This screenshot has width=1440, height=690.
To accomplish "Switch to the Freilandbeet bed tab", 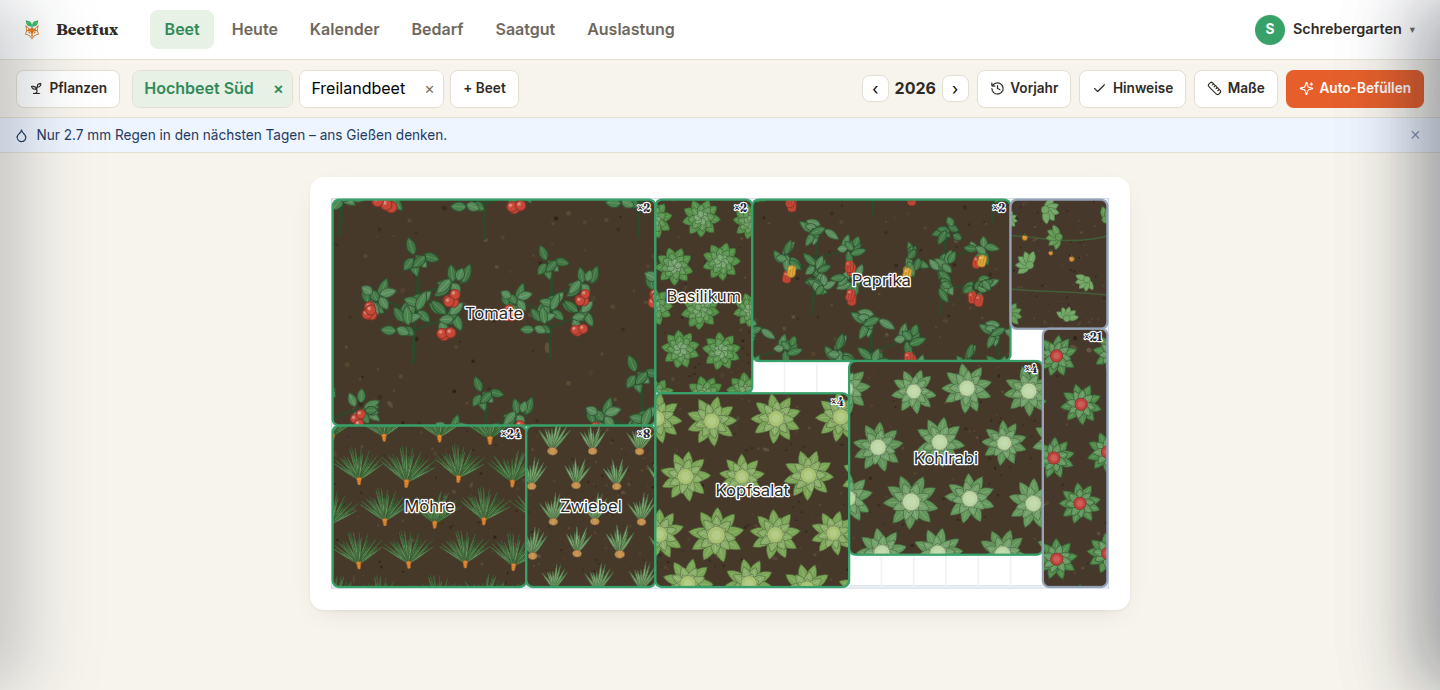I will click(358, 89).
